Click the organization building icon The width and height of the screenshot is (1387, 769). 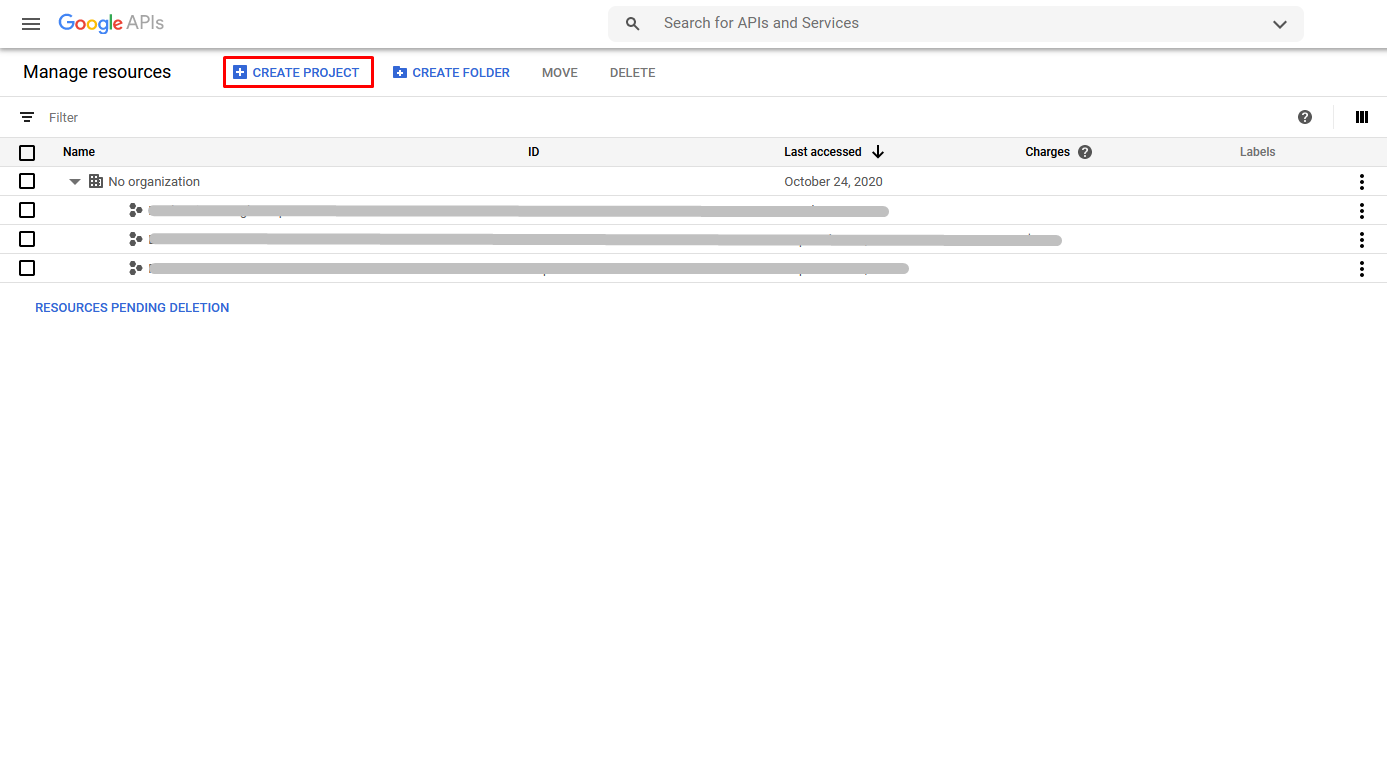click(x=95, y=181)
